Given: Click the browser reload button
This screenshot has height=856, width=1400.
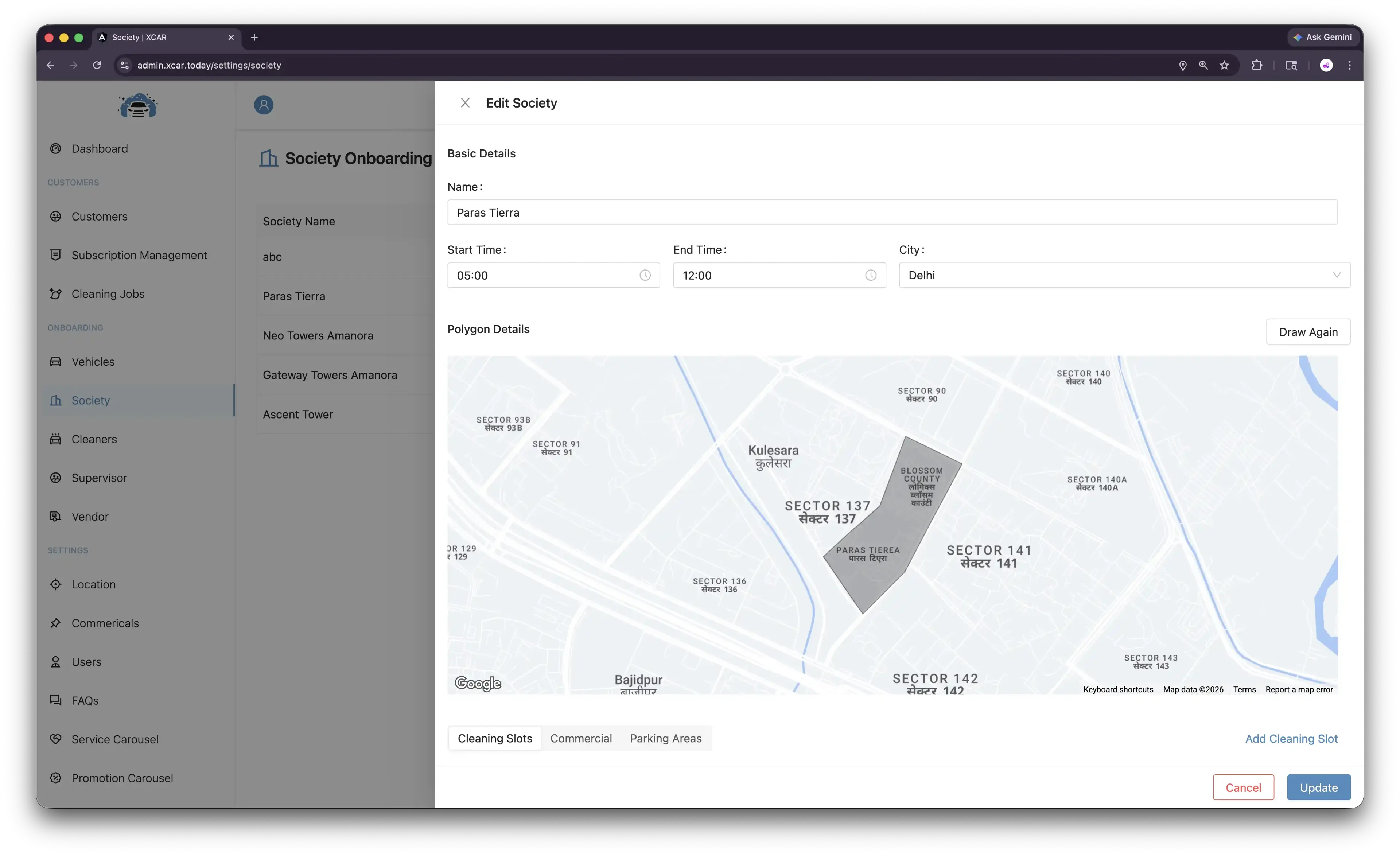Looking at the screenshot, I should 97,65.
